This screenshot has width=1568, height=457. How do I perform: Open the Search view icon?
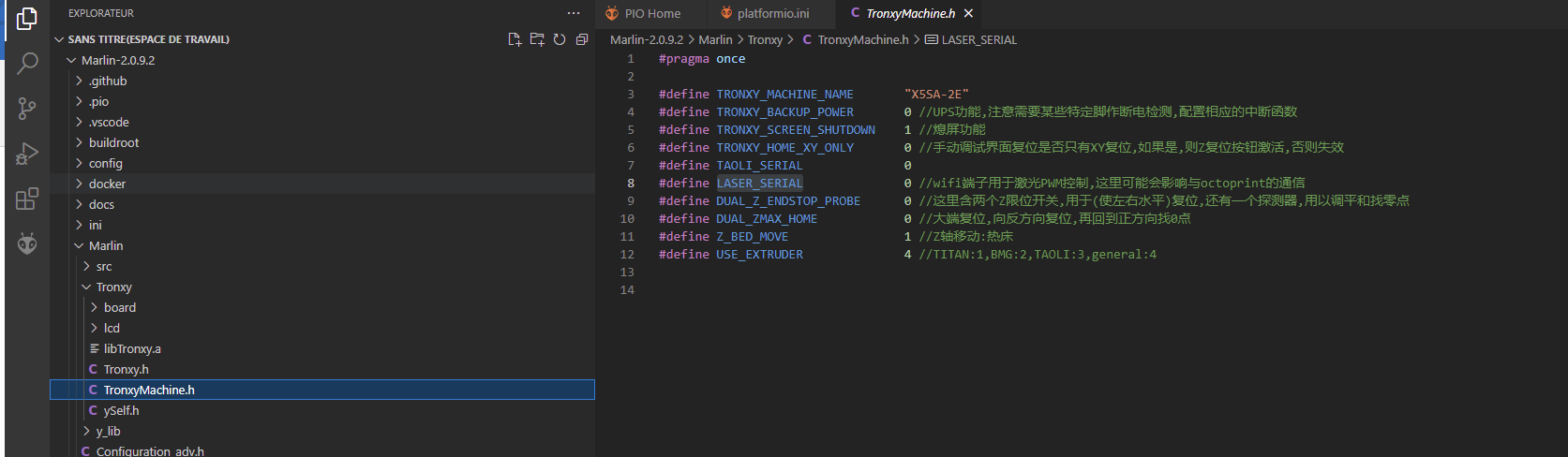pos(27,63)
